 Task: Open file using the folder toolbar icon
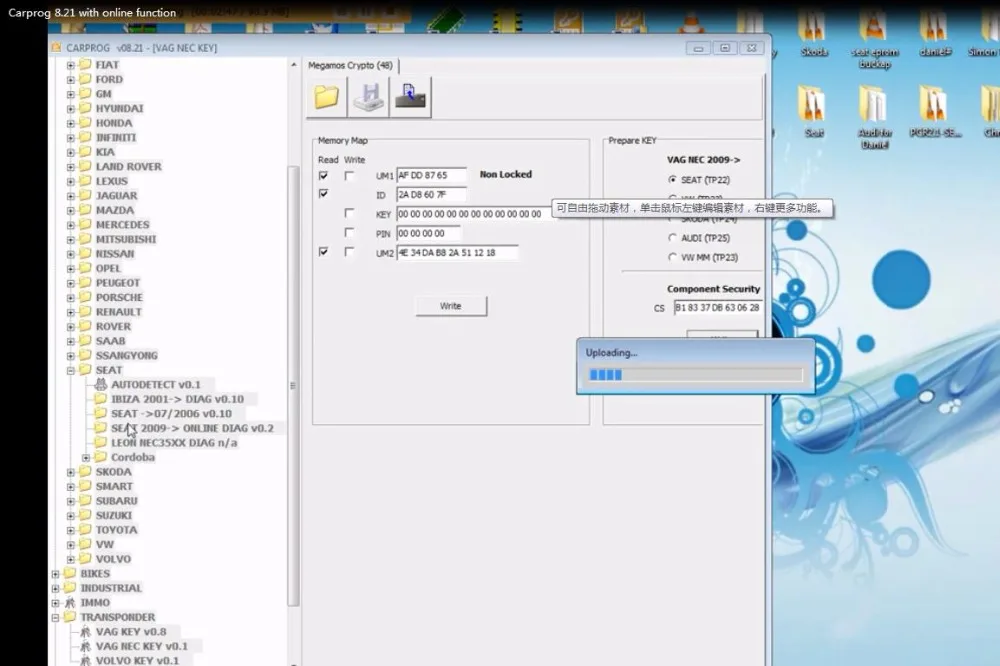click(x=327, y=97)
